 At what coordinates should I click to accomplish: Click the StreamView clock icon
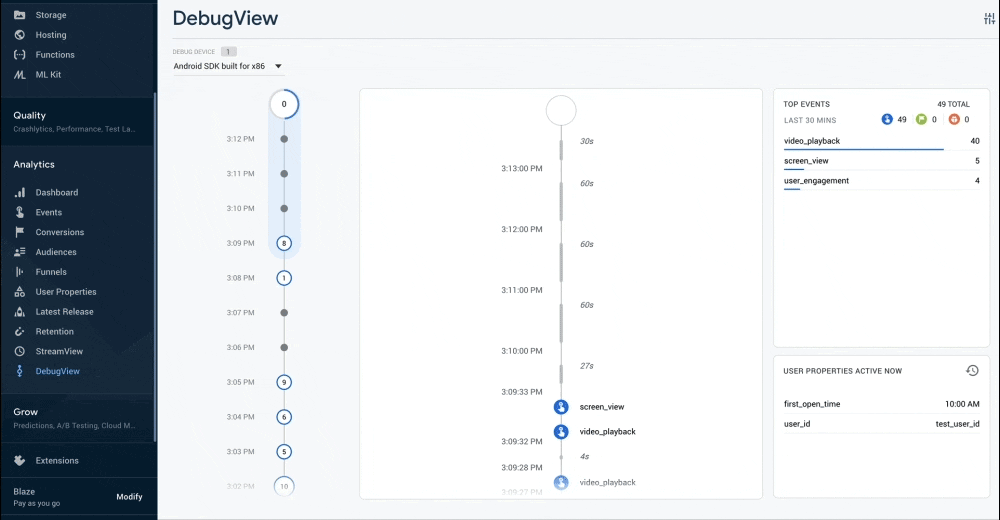click(19, 352)
